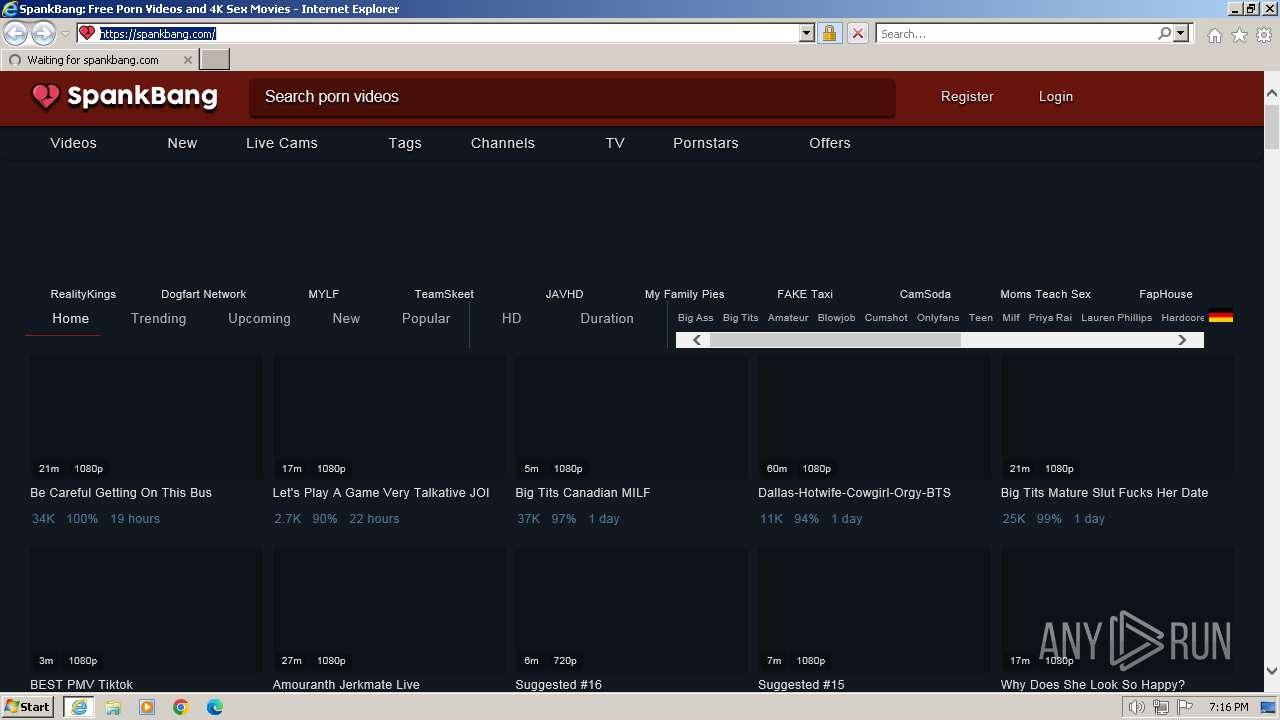1280x720 pixels.
Task: Open the Register link
Action: point(967,97)
